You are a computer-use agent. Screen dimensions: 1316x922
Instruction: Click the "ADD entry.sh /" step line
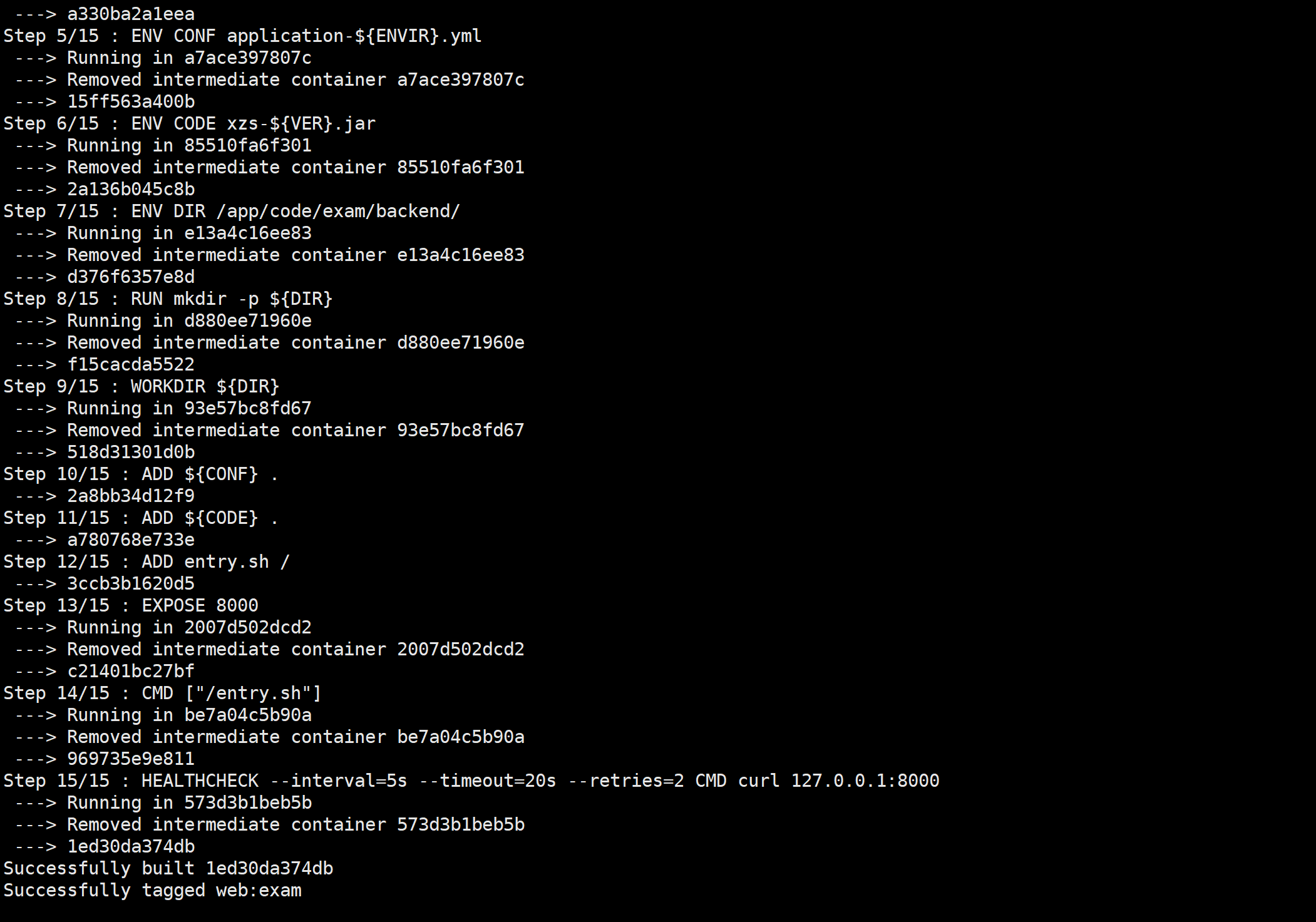click(x=215, y=561)
